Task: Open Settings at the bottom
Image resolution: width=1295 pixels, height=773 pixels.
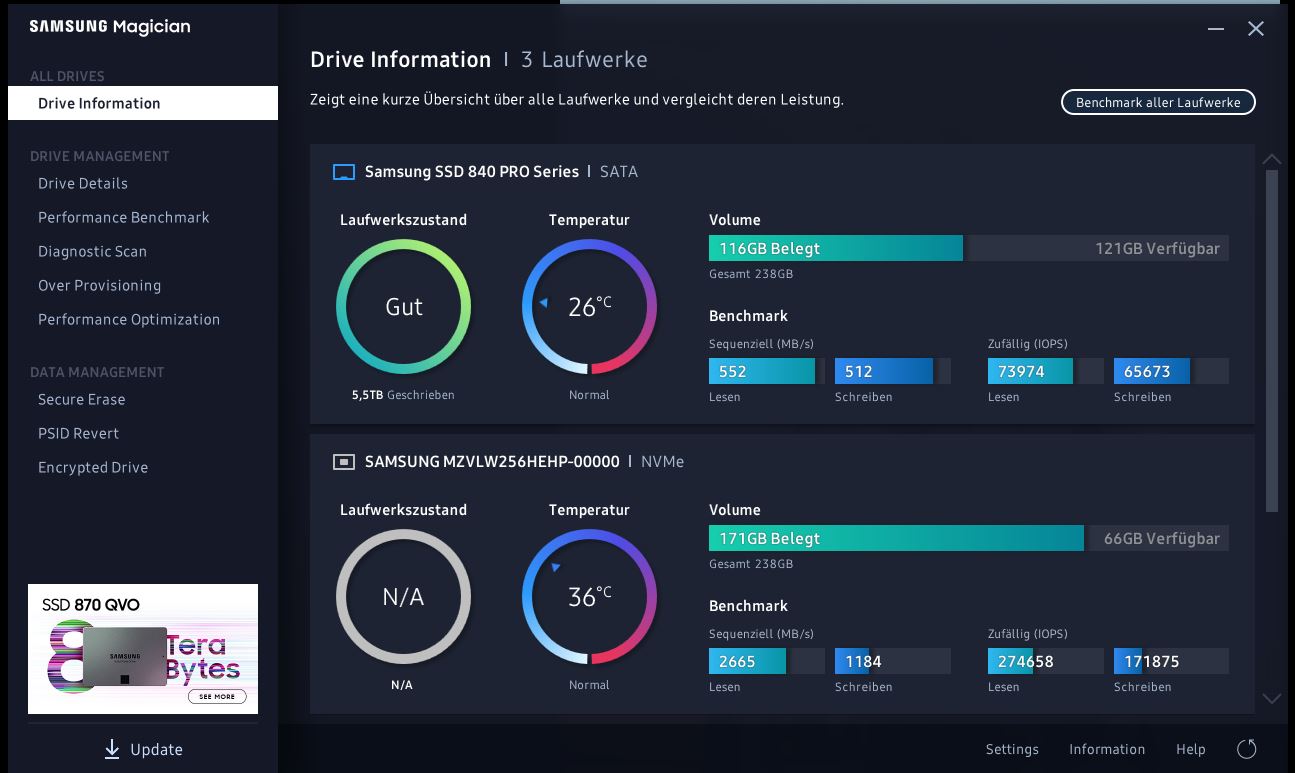Action: [x=1012, y=749]
